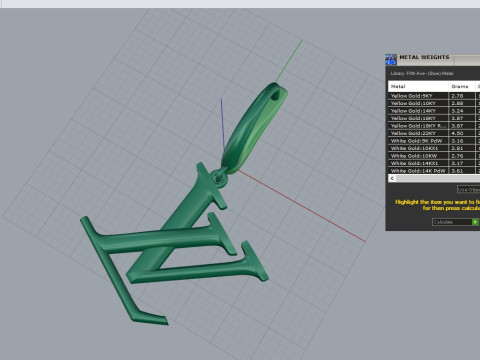The image size is (480, 360).
Task: Select the Yellow Gold:10KY row
Action: pos(434,103)
